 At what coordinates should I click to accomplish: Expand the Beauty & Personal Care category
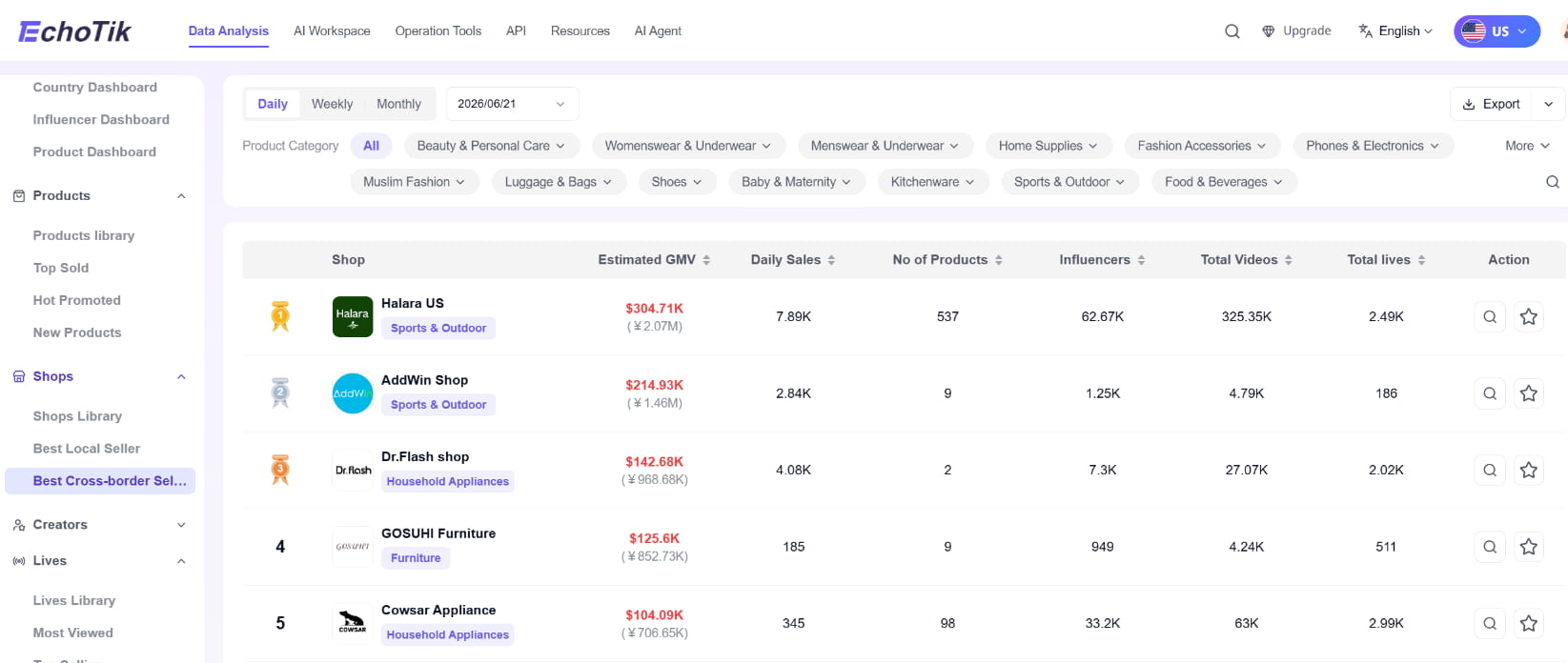(x=491, y=146)
